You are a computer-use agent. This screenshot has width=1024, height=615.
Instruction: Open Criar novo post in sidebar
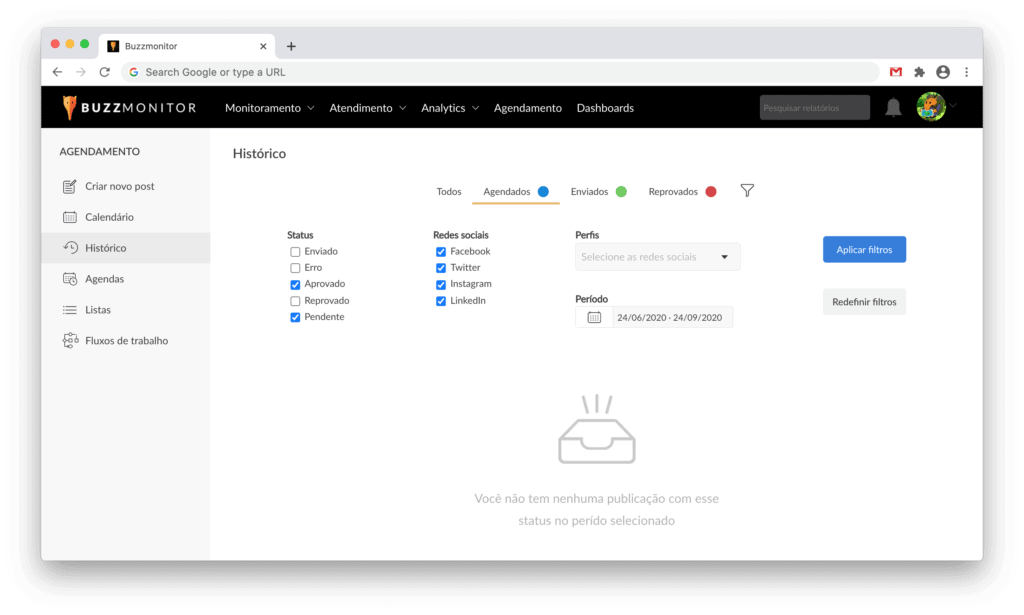pyautogui.click(x=119, y=186)
